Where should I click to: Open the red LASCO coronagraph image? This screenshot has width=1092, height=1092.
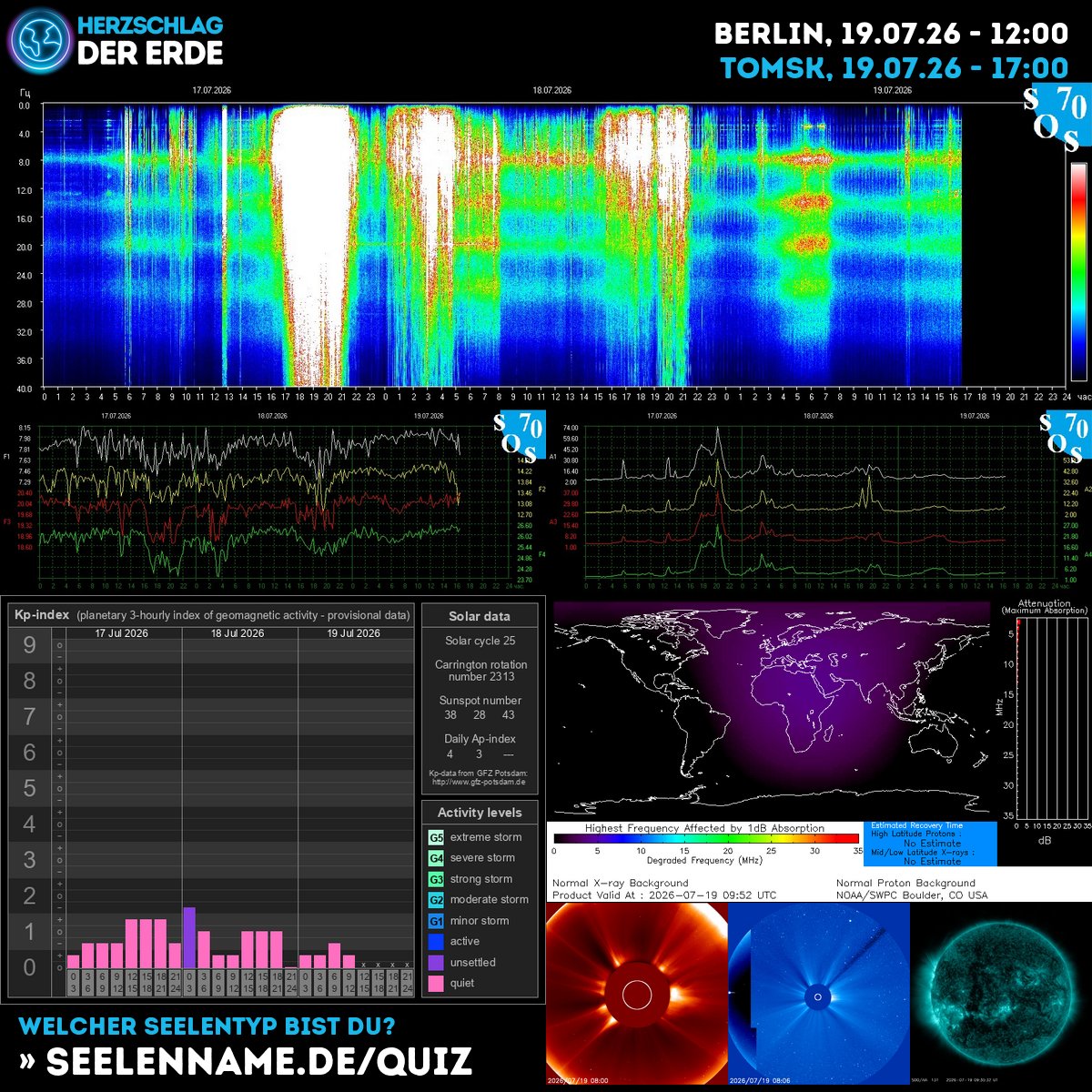637,994
